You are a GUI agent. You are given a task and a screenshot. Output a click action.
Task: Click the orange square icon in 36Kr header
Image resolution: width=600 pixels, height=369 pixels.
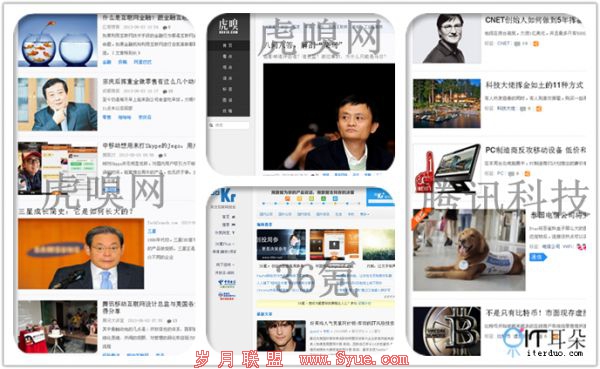click(287, 199)
